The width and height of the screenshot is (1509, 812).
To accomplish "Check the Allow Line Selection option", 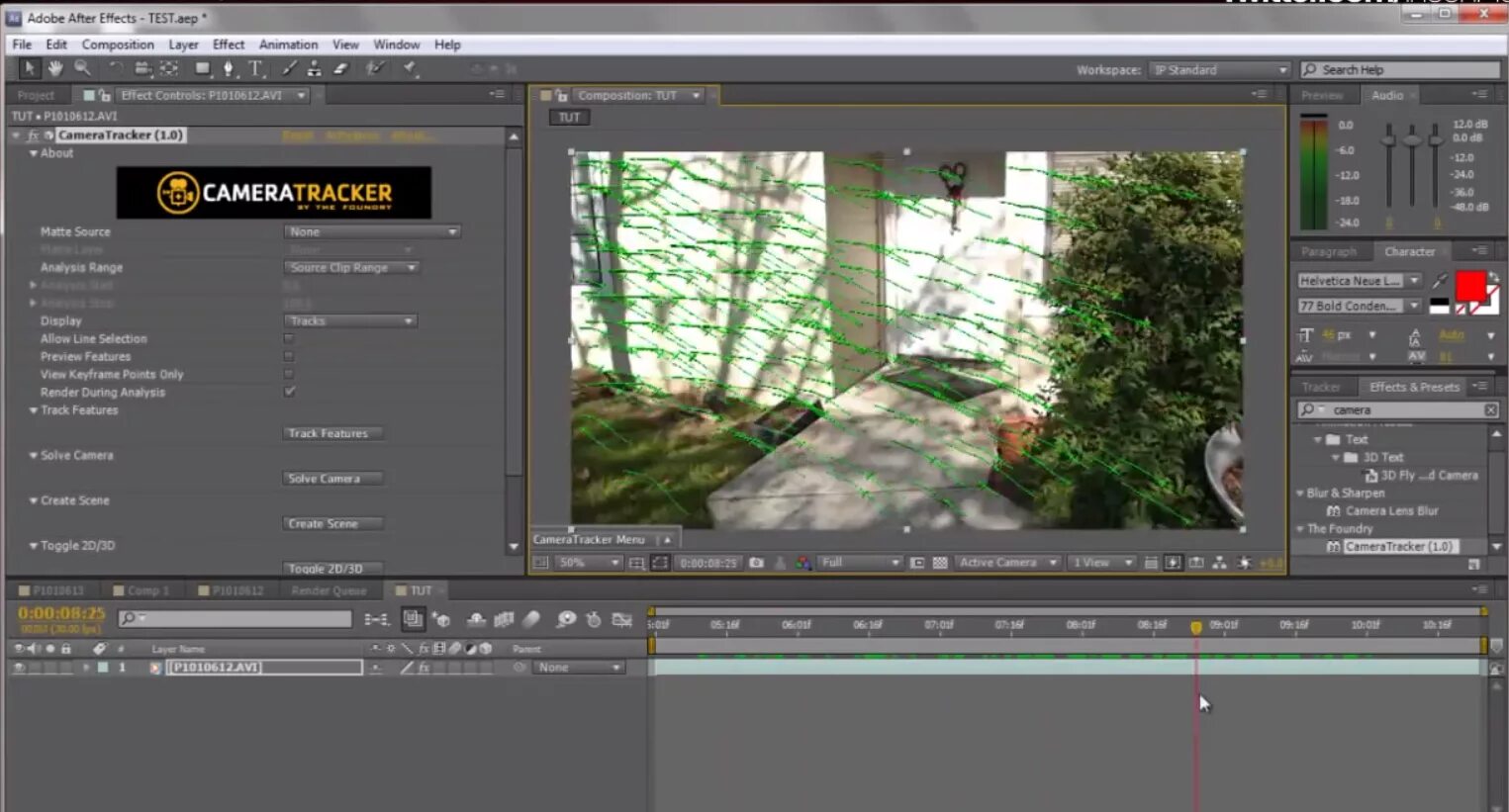I will tap(288, 338).
